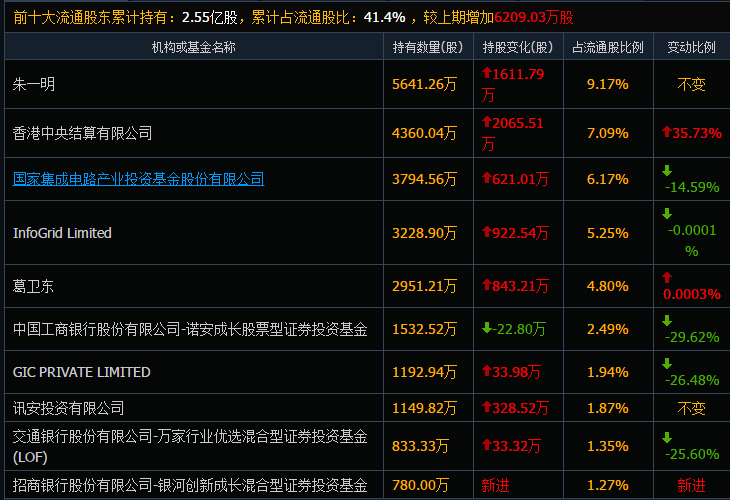Select the change ratio -14.59%
The height and width of the screenshot is (500, 730).
coord(691,179)
